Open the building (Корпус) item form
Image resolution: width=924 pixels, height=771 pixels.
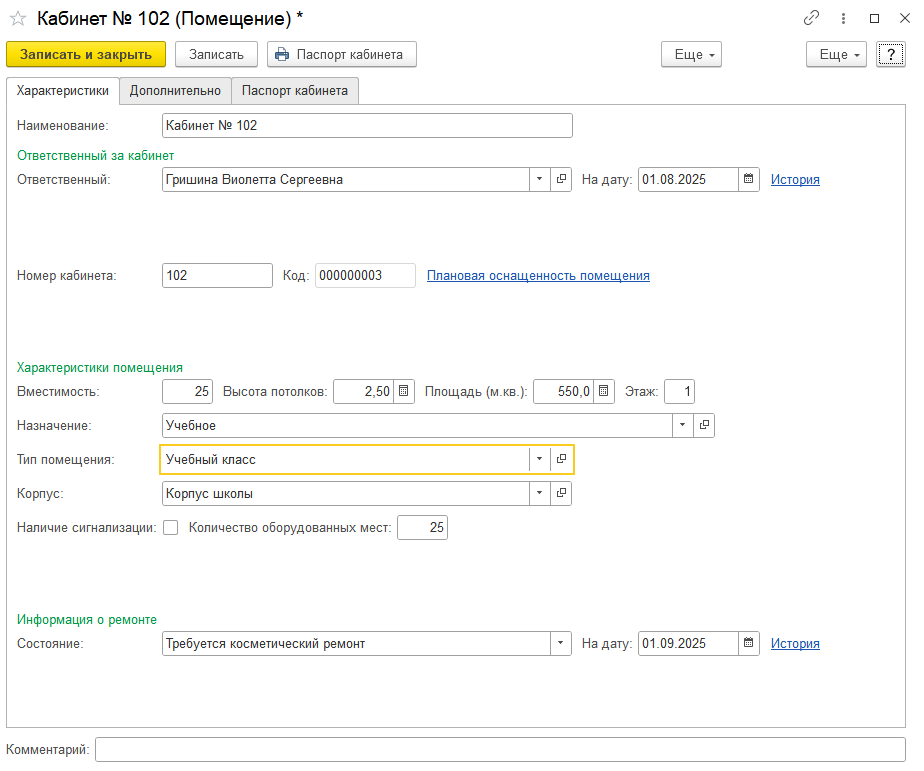click(561, 494)
